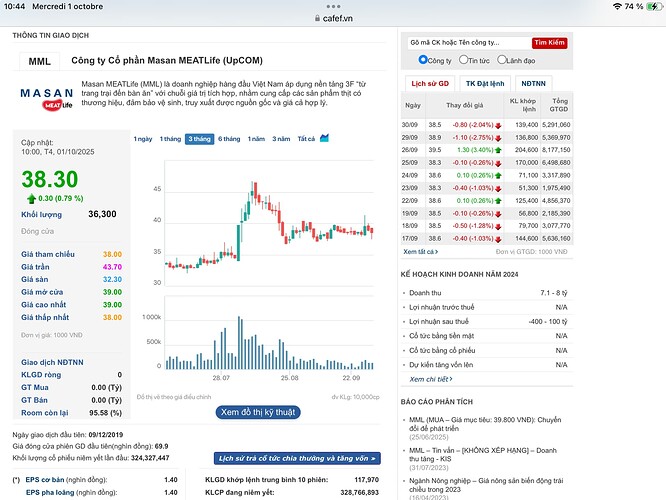Click the 5,291,060 total value cell

(x=556, y=125)
